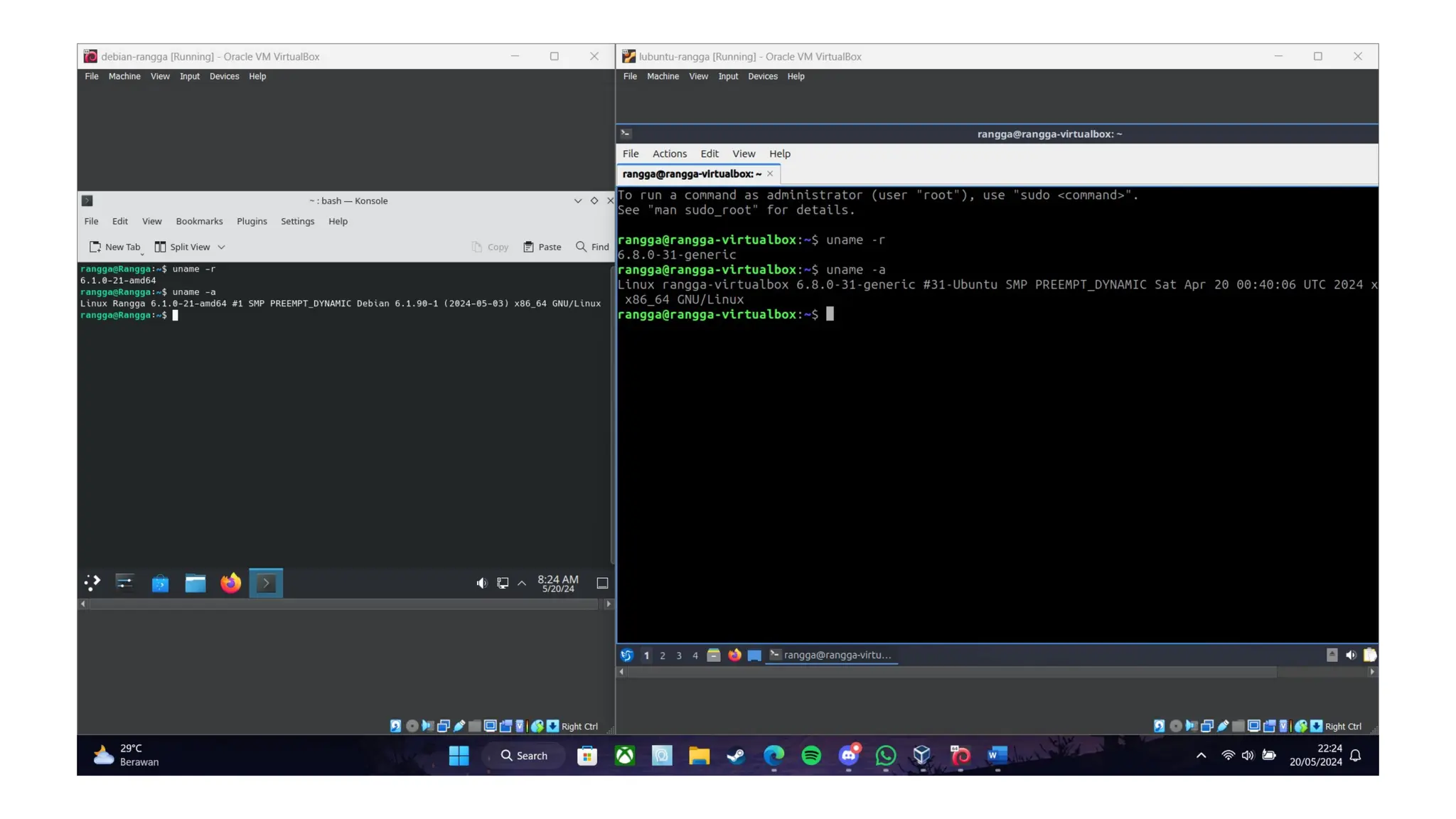Click the New Tab button in Konsole

coord(115,247)
